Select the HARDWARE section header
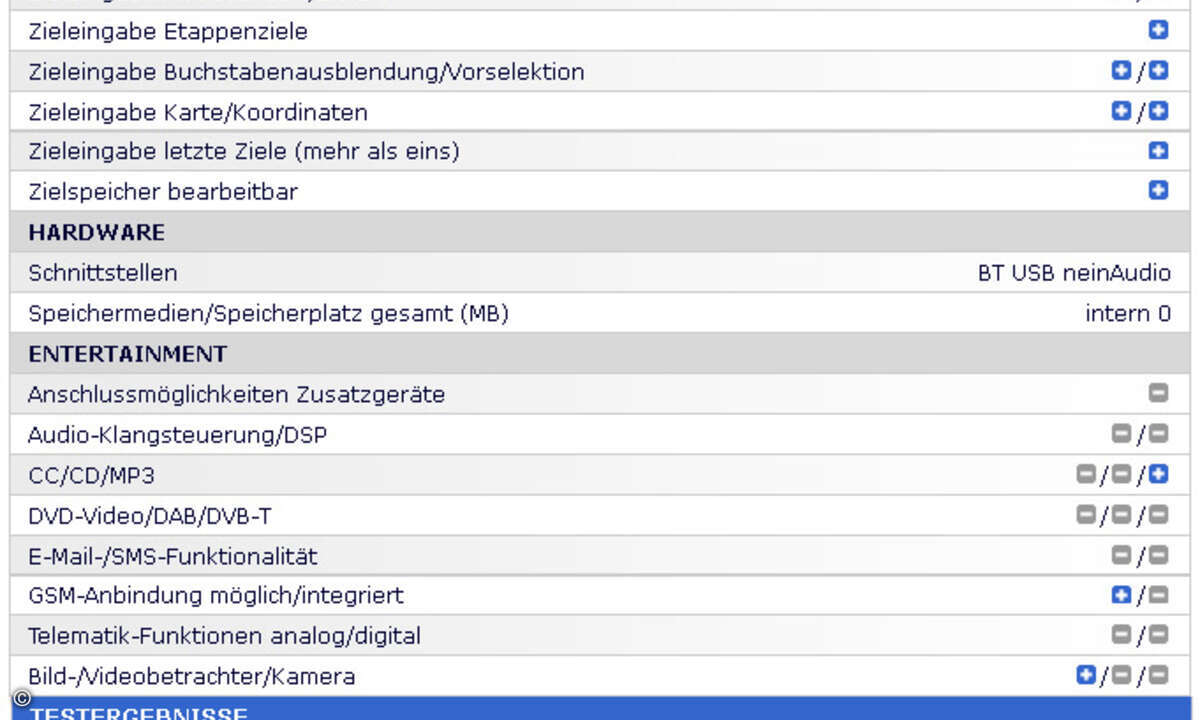The image size is (1200, 720). [600, 232]
